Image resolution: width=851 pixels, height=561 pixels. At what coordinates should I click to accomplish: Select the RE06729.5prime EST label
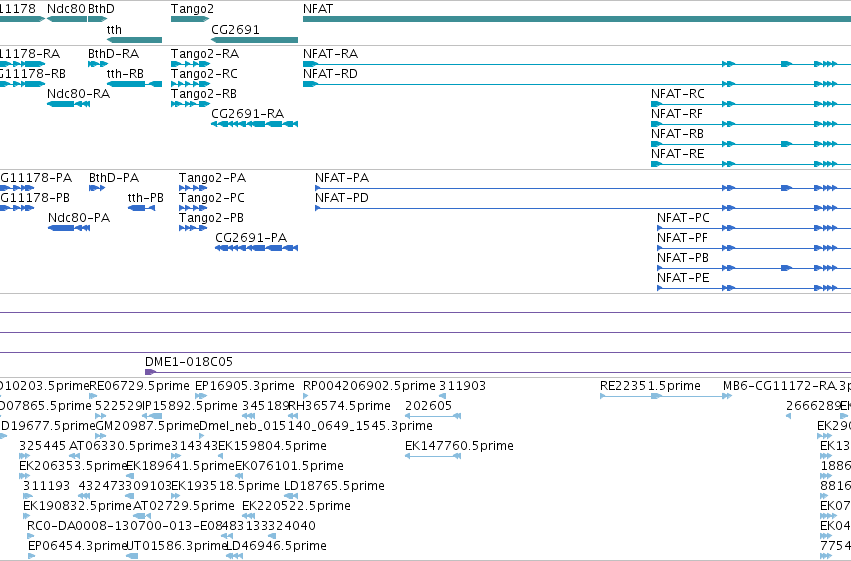pyautogui.click(x=139, y=386)
